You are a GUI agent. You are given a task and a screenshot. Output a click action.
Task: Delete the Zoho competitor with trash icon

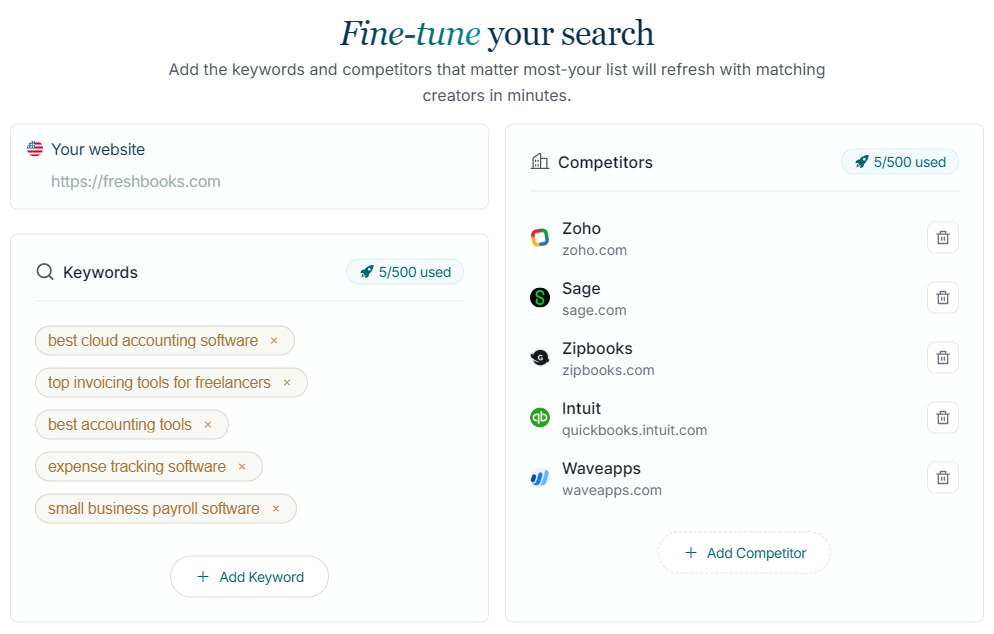pyautogui.click(x=942, y=238)
